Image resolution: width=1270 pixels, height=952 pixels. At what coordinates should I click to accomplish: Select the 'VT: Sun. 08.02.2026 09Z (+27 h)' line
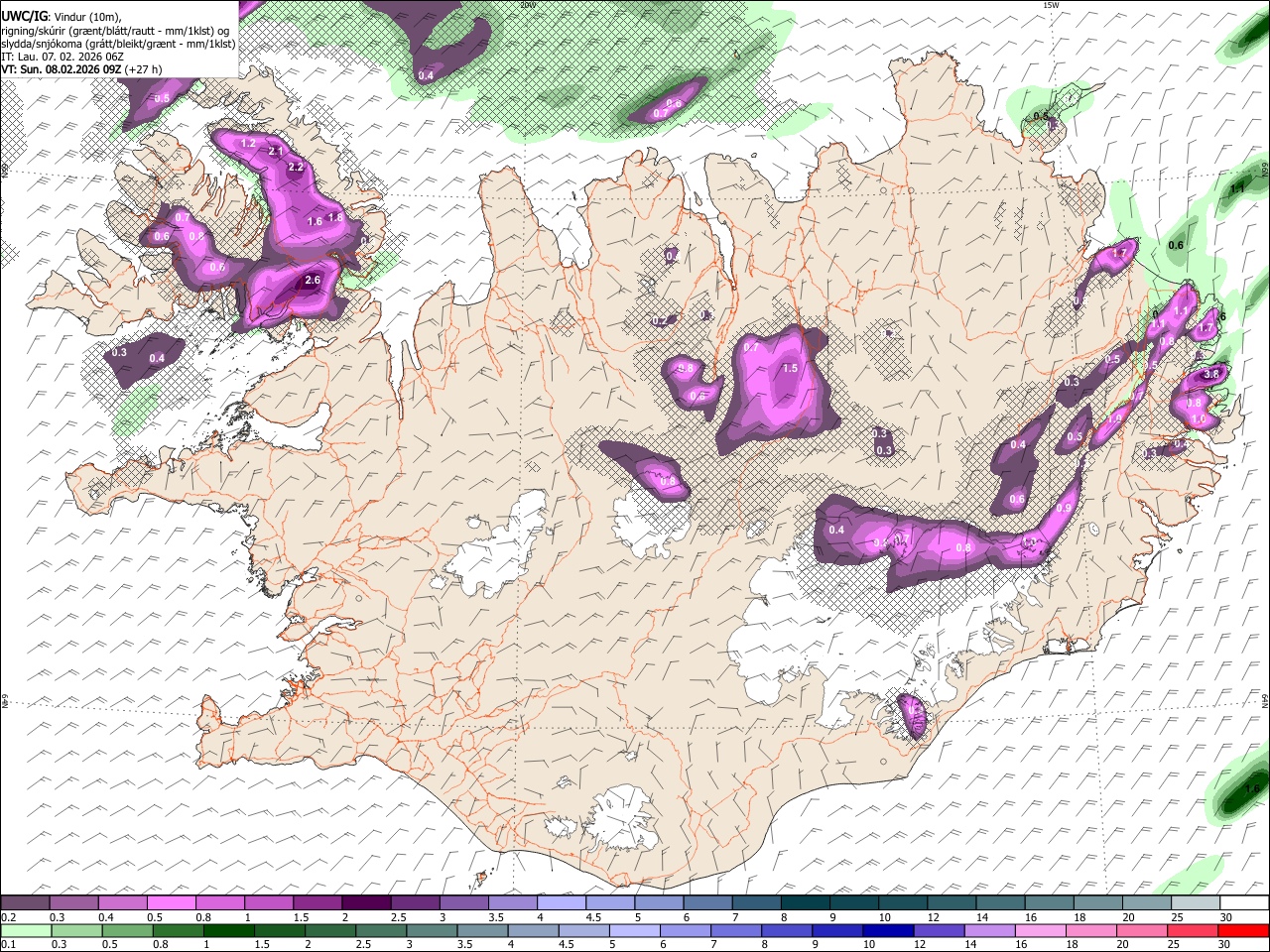81,69
